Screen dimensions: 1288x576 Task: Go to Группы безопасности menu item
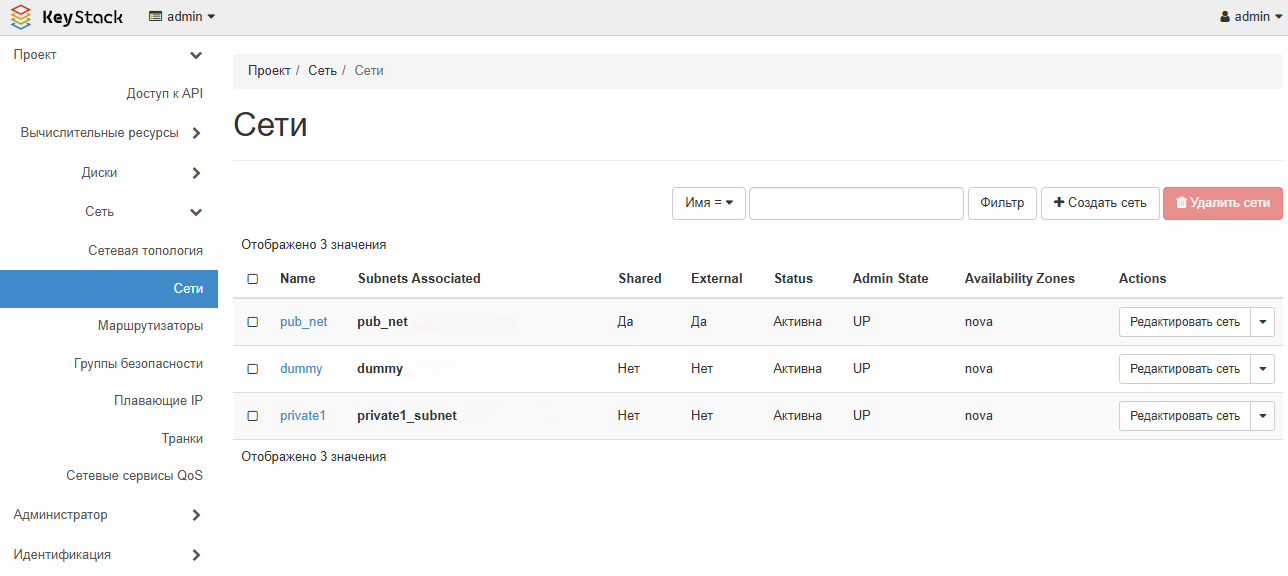click(x=138, y=364)
